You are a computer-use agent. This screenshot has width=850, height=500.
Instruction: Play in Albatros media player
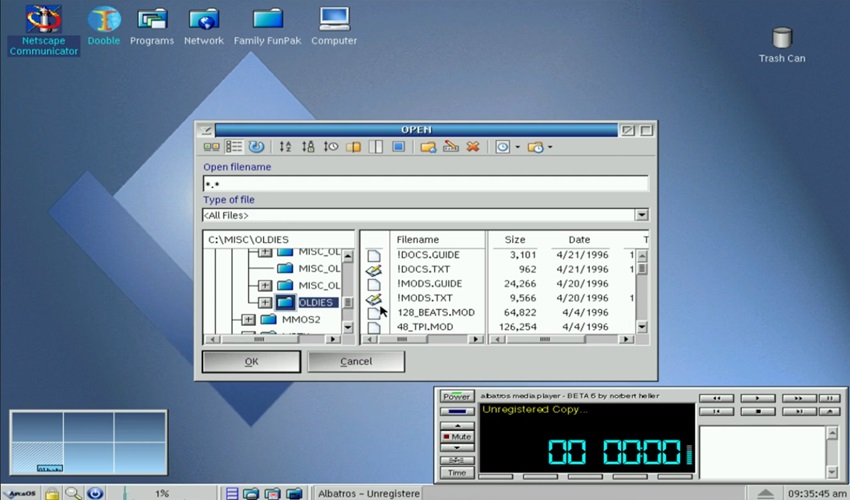click(x=757, y=399)
